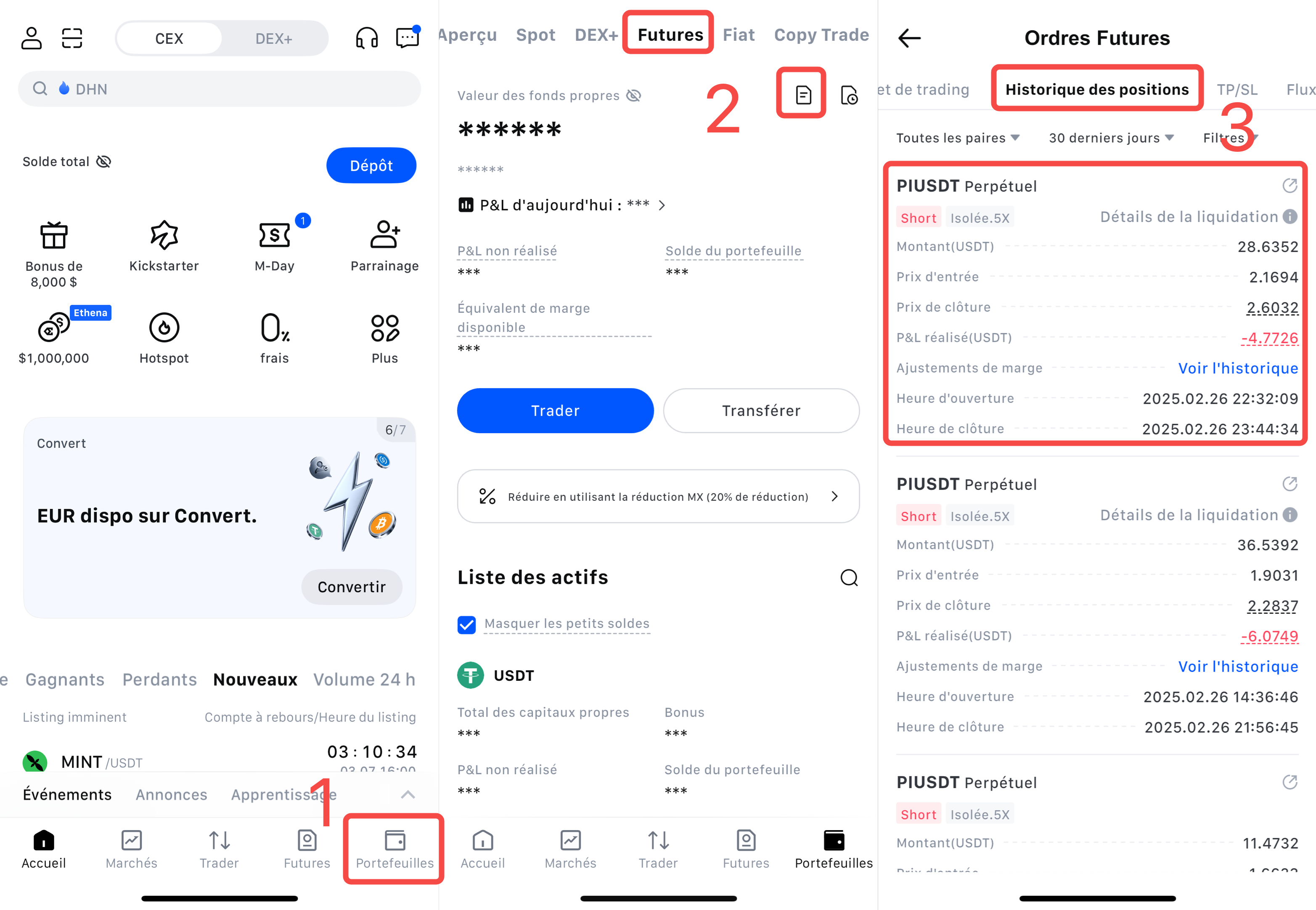
Task: Expand Toutes les paires dropdown
Action: point(958,138)
